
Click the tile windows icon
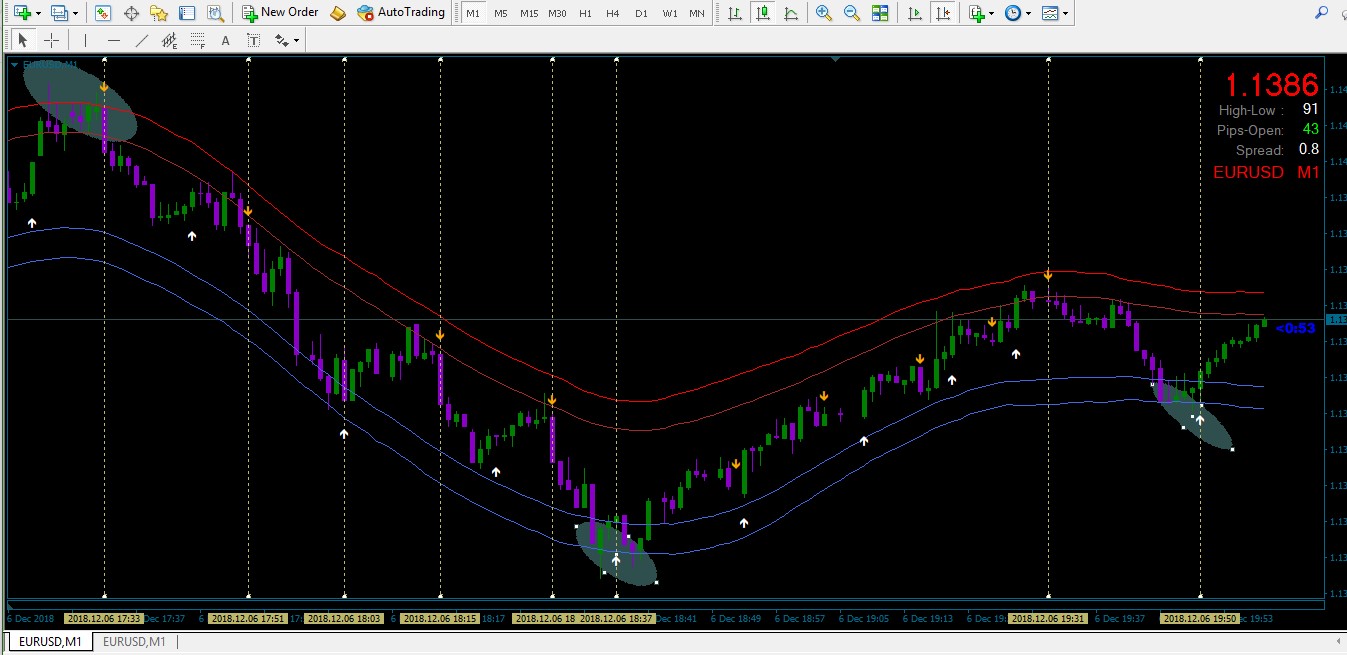(x=879, y=13)
